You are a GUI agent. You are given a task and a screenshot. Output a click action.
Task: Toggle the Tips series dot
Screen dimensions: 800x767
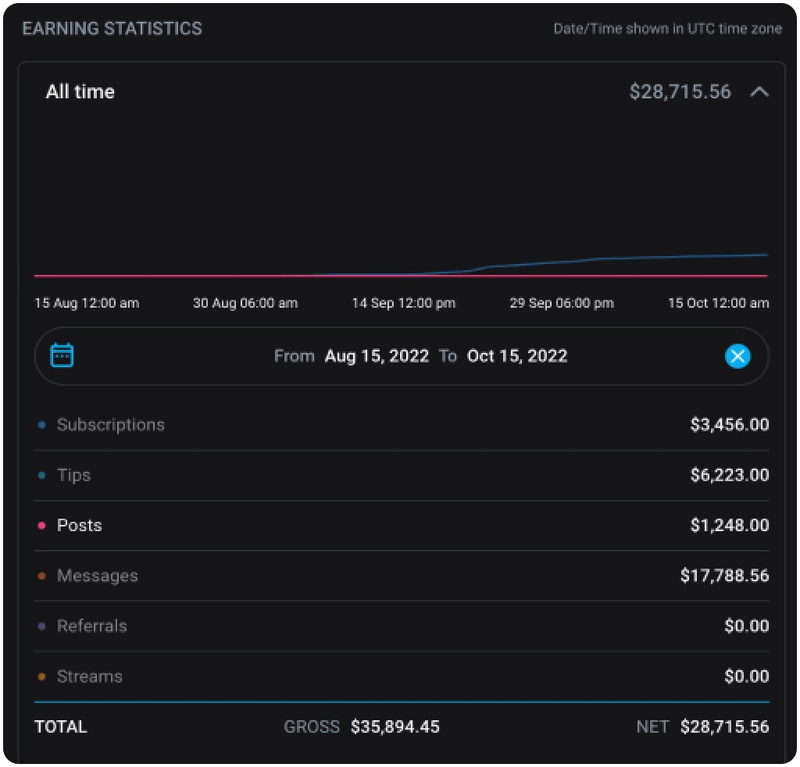[42, 476]
